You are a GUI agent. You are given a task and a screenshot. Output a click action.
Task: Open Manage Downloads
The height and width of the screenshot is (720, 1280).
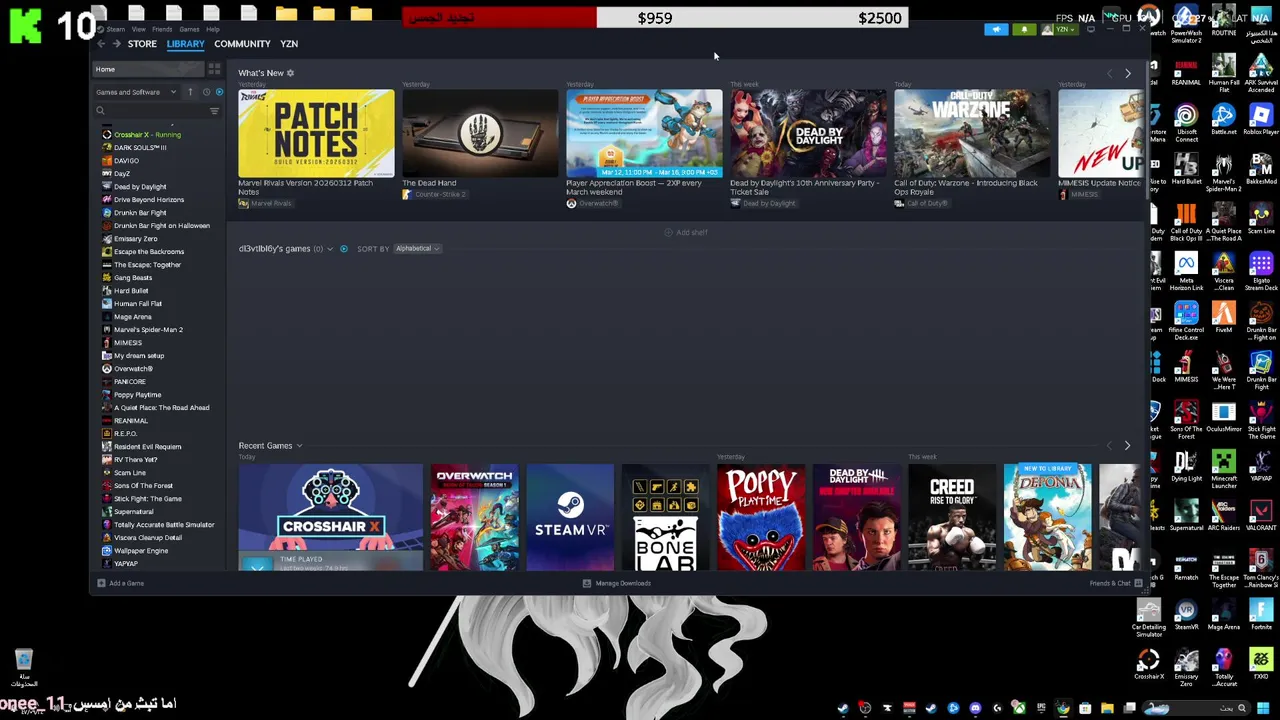(617, 583)
